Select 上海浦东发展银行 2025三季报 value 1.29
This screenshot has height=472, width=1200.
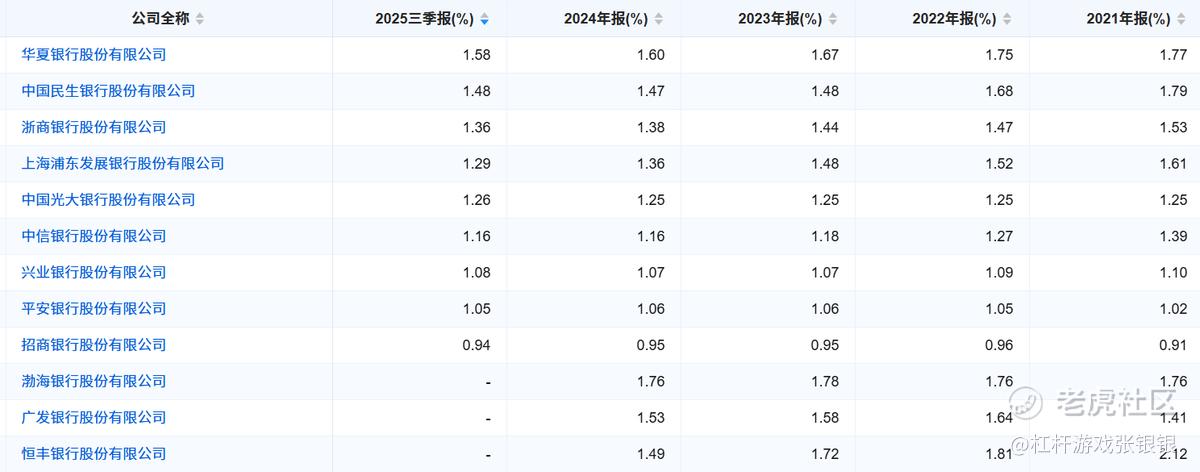click(477, 164)
